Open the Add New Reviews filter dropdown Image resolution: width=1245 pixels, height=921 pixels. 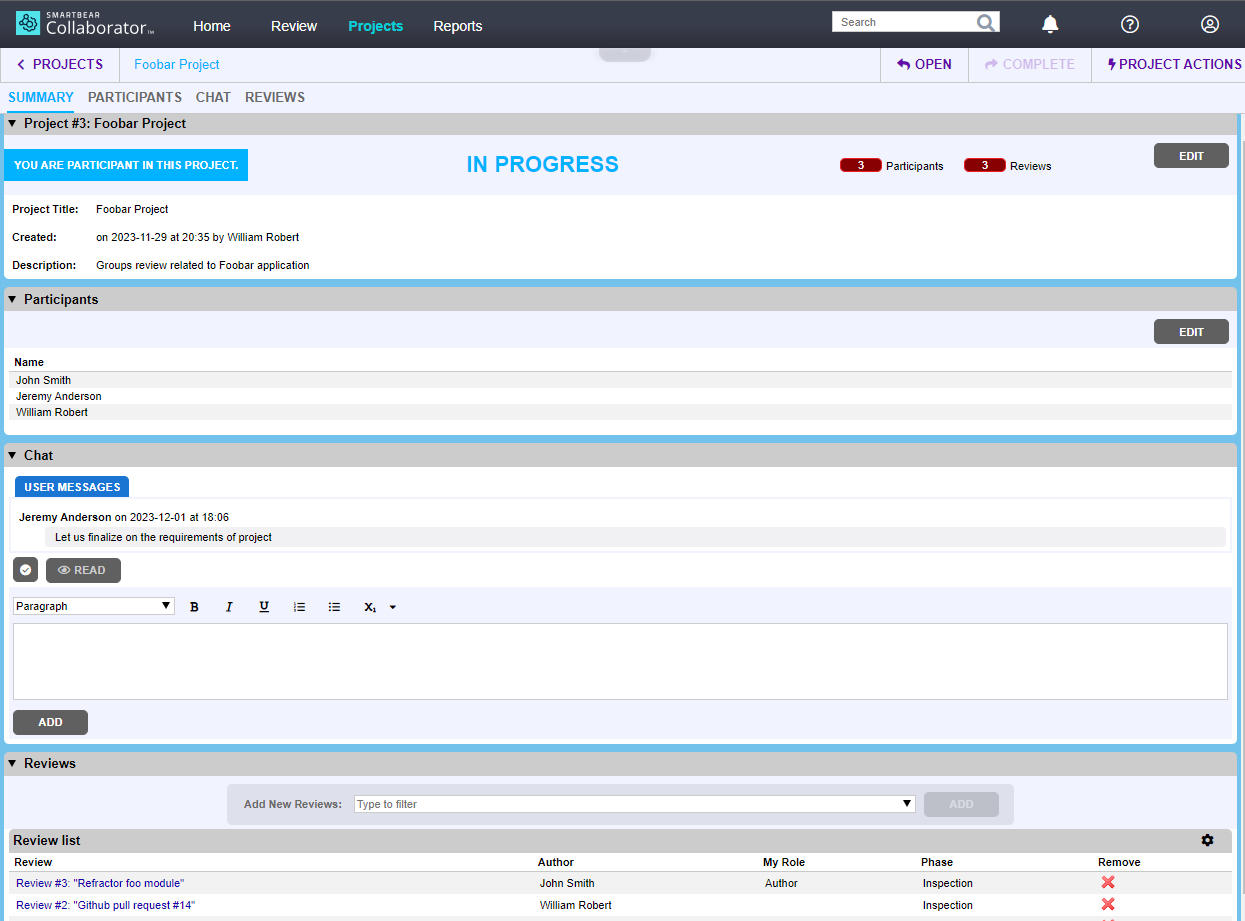click(634, 804)
